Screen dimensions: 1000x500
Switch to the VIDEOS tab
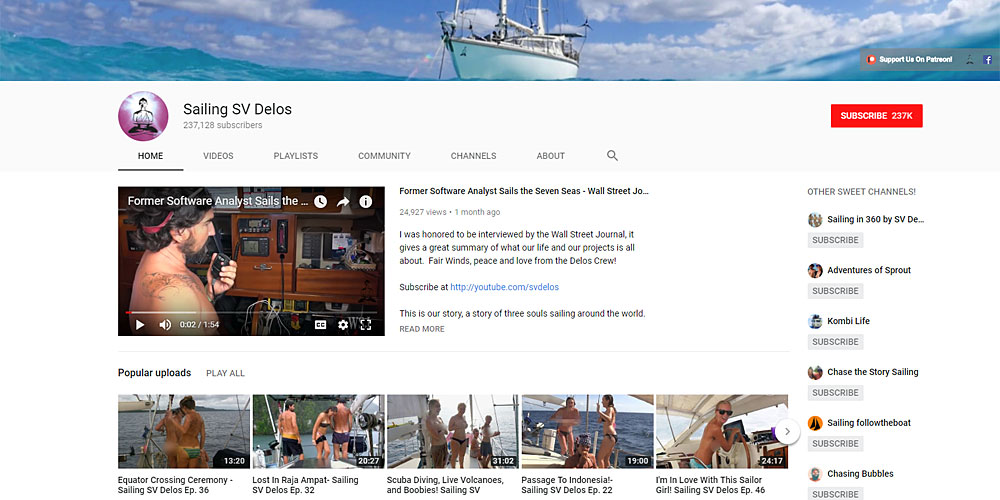pos(218,156)
